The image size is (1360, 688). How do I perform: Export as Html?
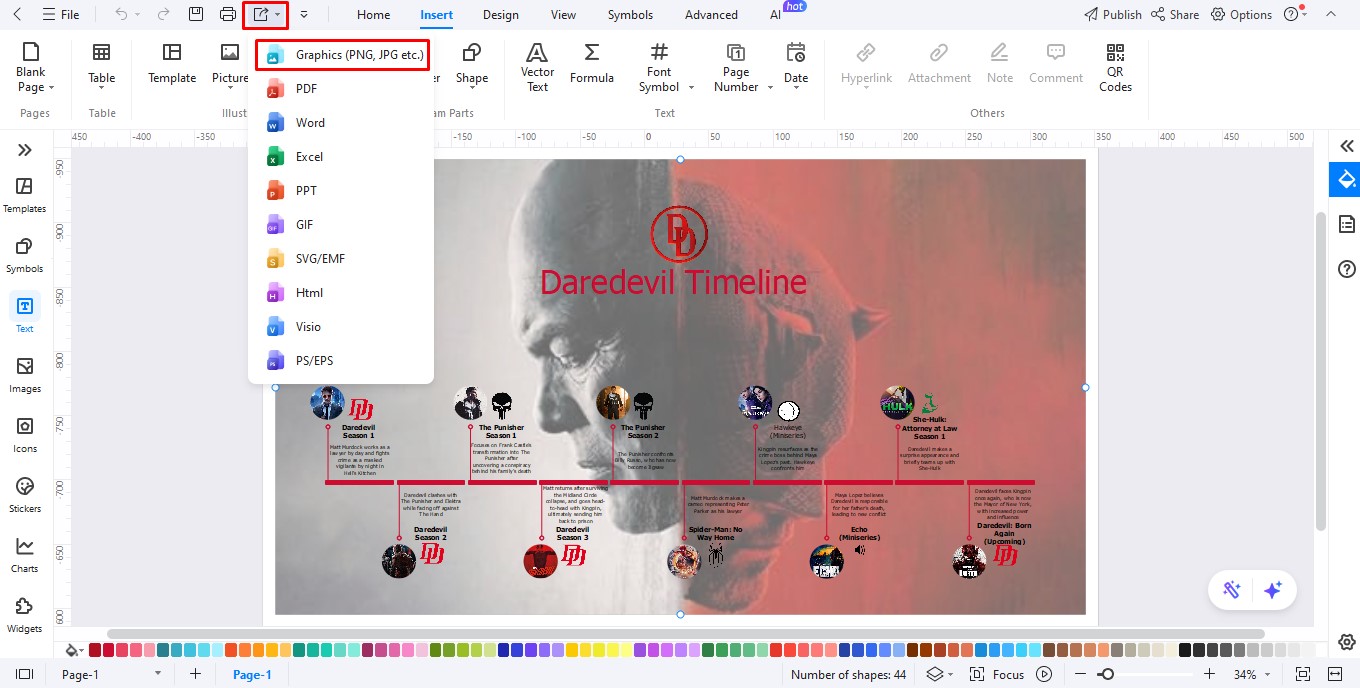pos(340,293)
